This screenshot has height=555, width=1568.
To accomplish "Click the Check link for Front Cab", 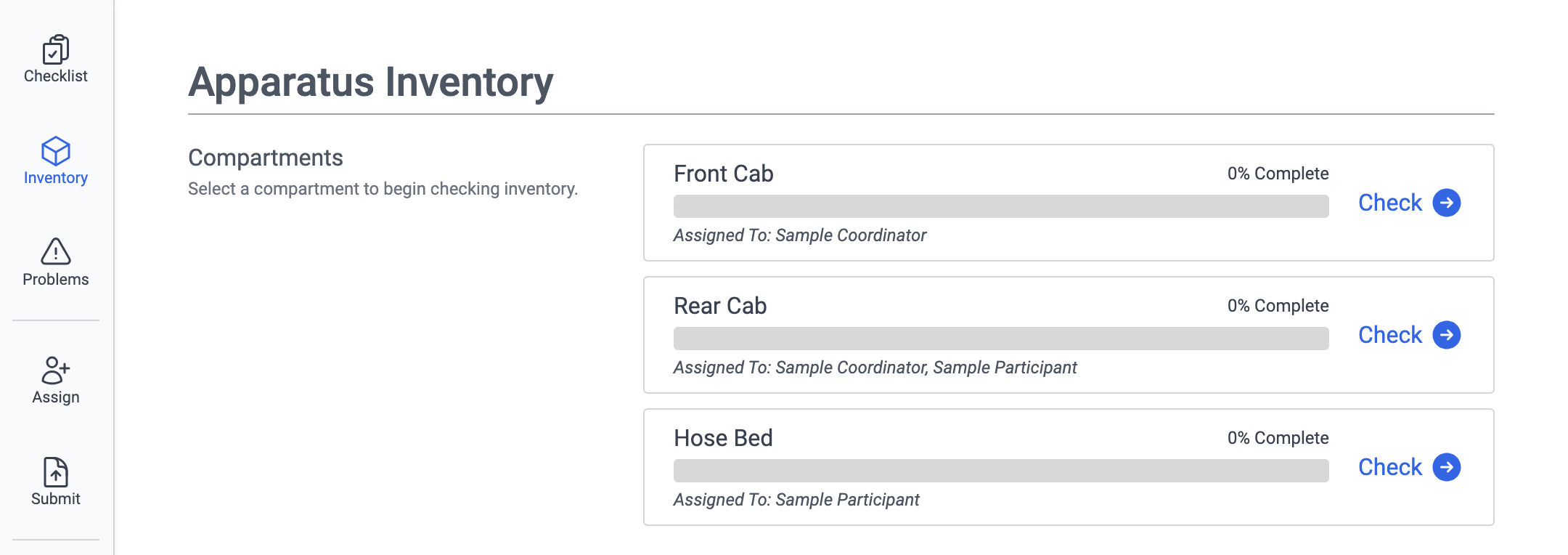I will tap(1389, 203).
